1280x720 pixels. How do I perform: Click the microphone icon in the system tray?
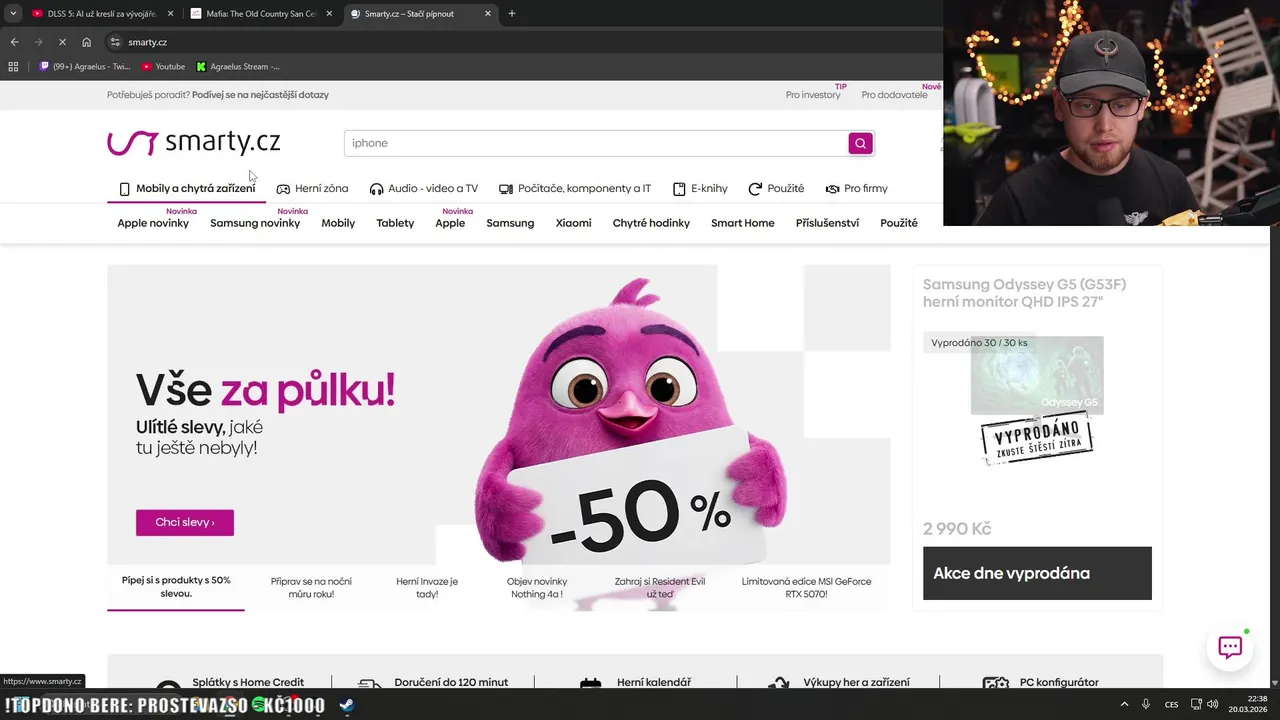coord(1146,704)
